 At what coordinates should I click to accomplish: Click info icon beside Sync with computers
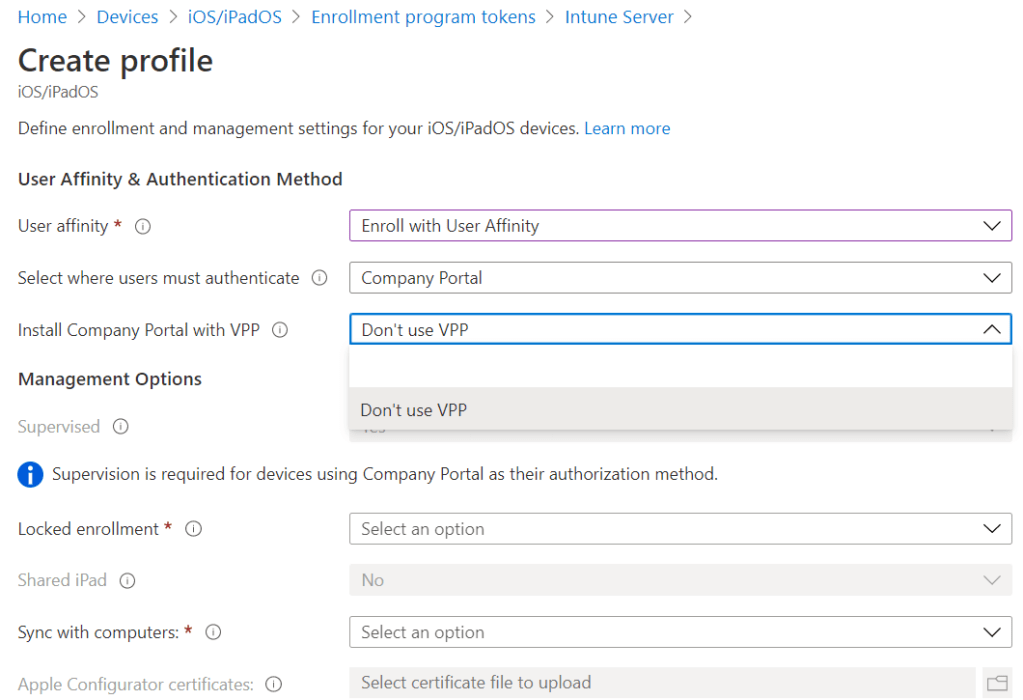tap(213, 632)
